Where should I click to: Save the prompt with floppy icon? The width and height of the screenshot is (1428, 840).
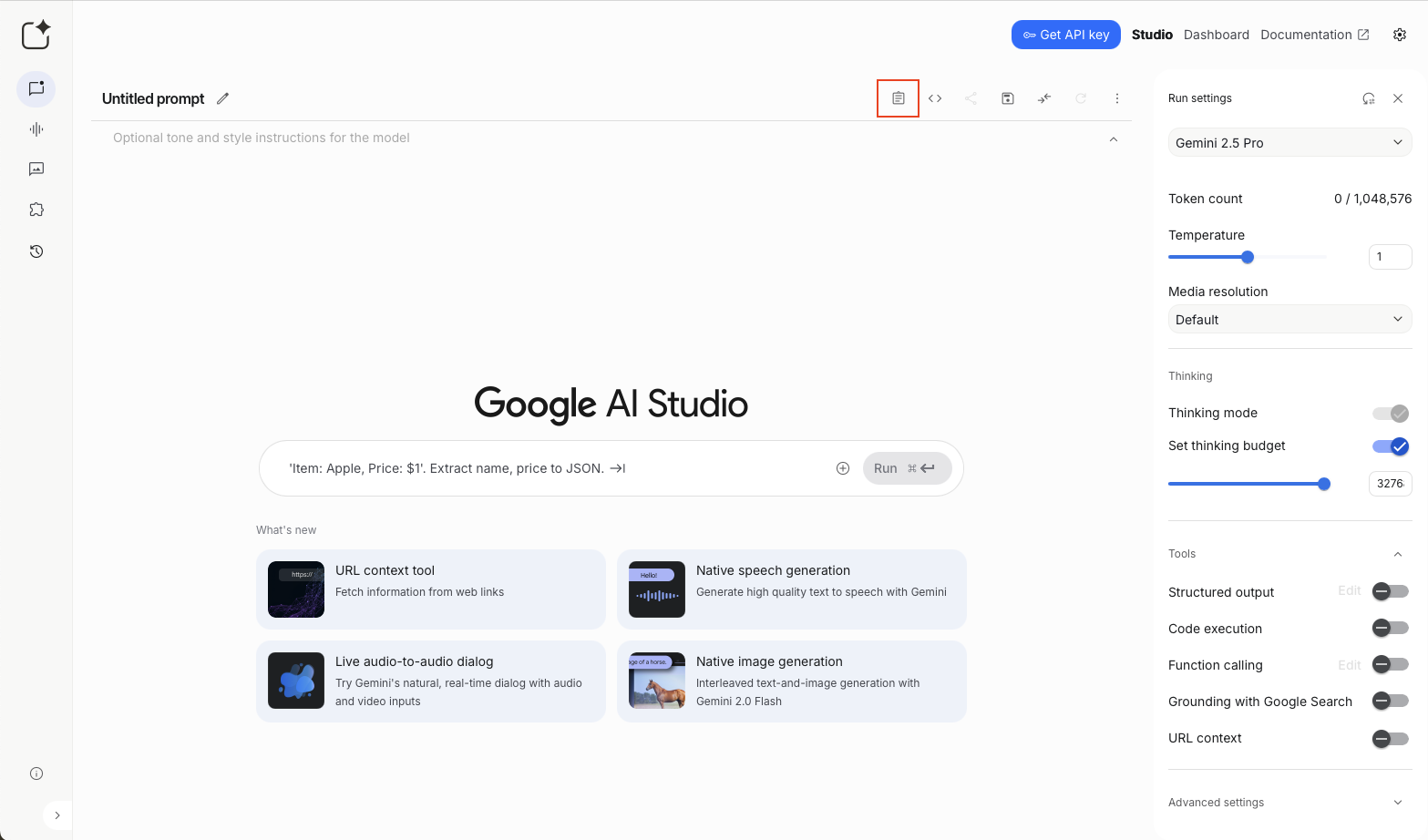pos(1008,98)
